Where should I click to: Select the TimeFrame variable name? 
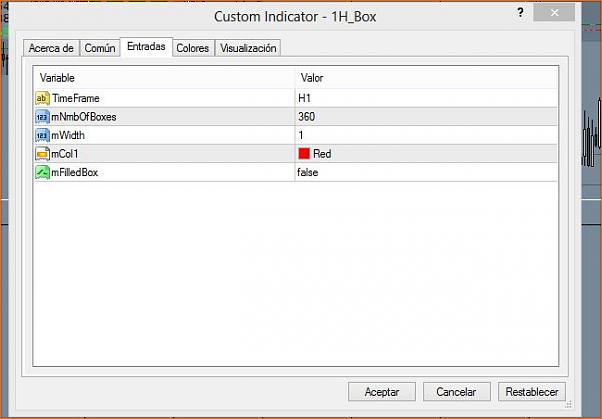(76, 98)
